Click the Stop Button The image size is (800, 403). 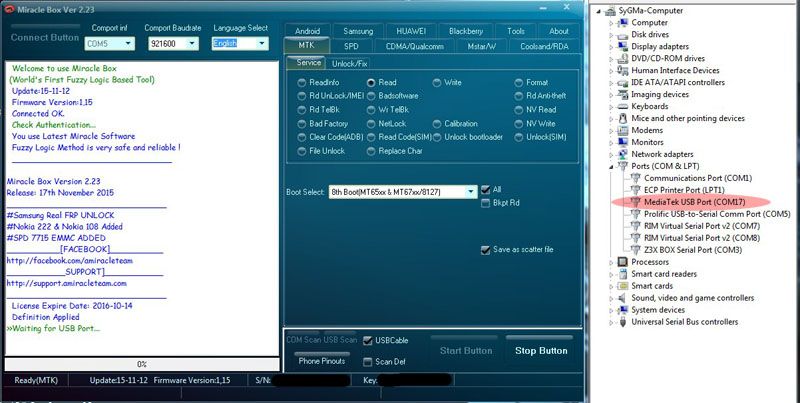[x=541, y=348]
